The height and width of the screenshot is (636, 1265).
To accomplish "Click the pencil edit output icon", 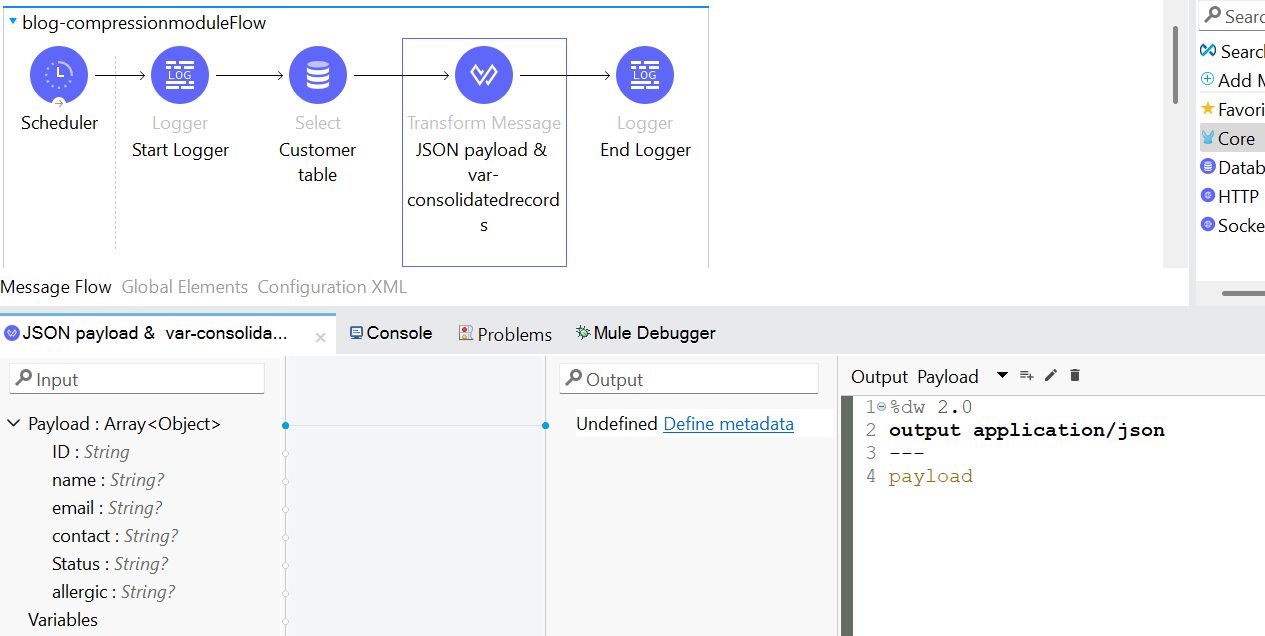I will (x=1051, y=376).
